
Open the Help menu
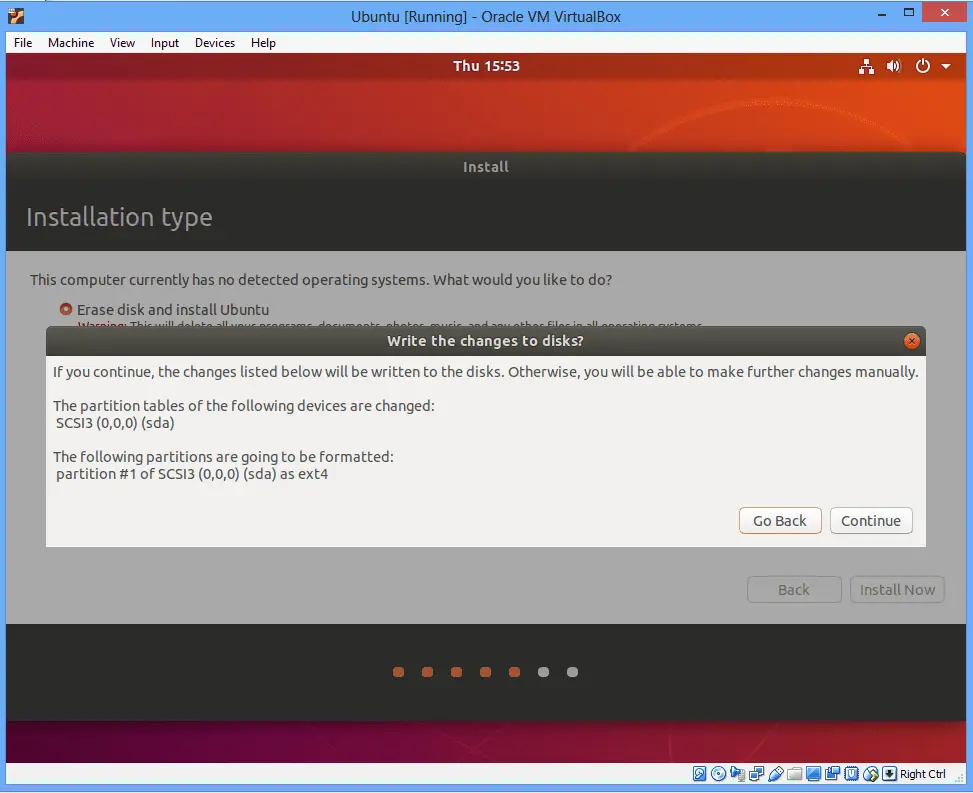[x=263, y=43]
